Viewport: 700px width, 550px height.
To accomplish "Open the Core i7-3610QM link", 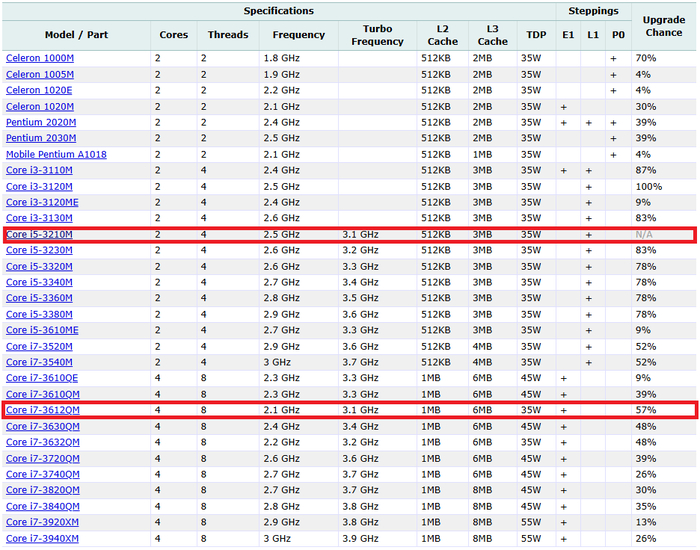I will (43, 394).
